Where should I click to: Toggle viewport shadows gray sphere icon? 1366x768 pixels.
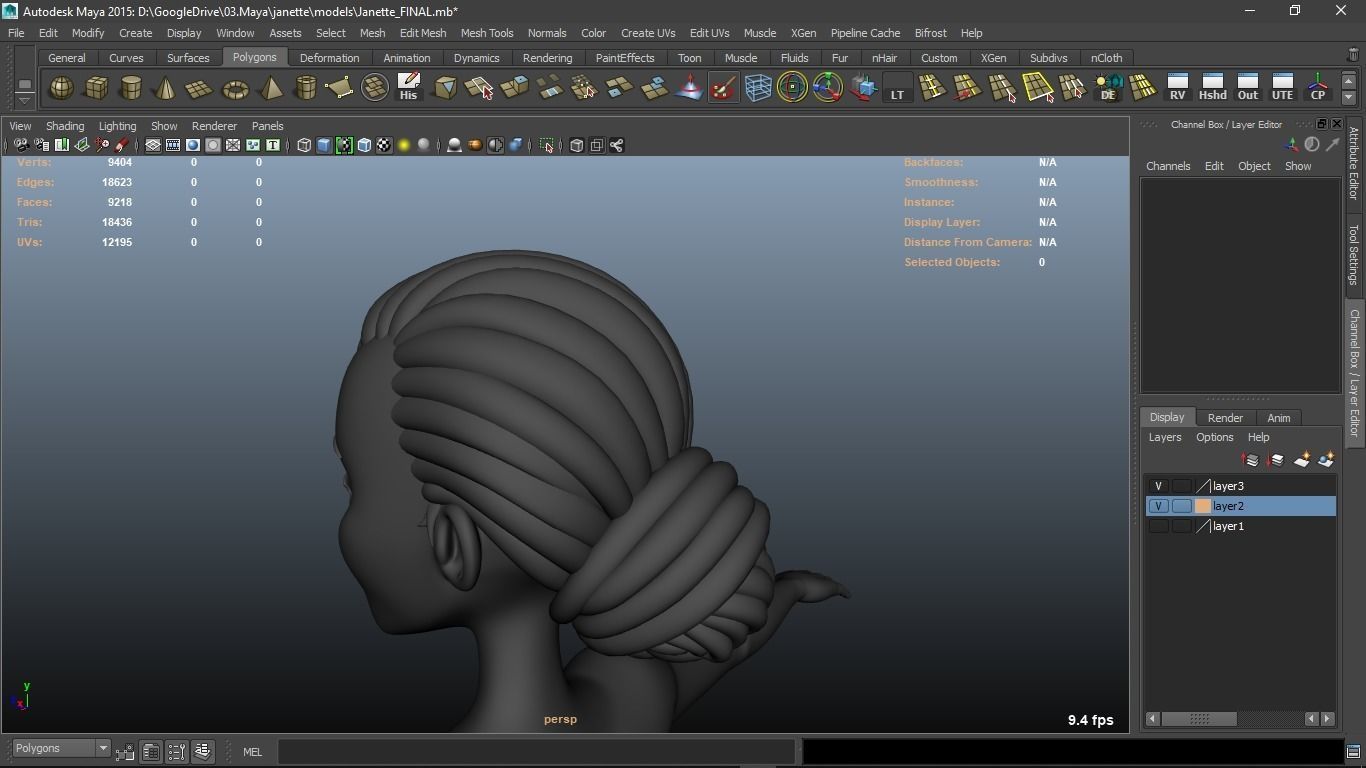(424, 146)
